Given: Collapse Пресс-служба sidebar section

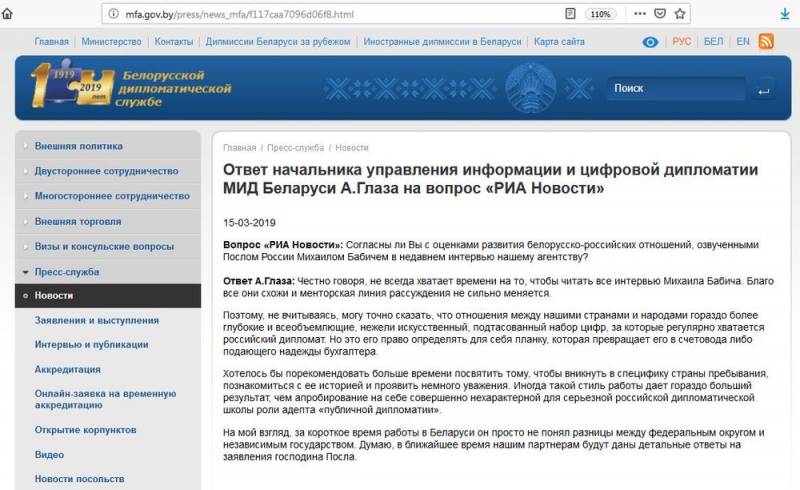Looking at the screenshot, I should point(67,272).
